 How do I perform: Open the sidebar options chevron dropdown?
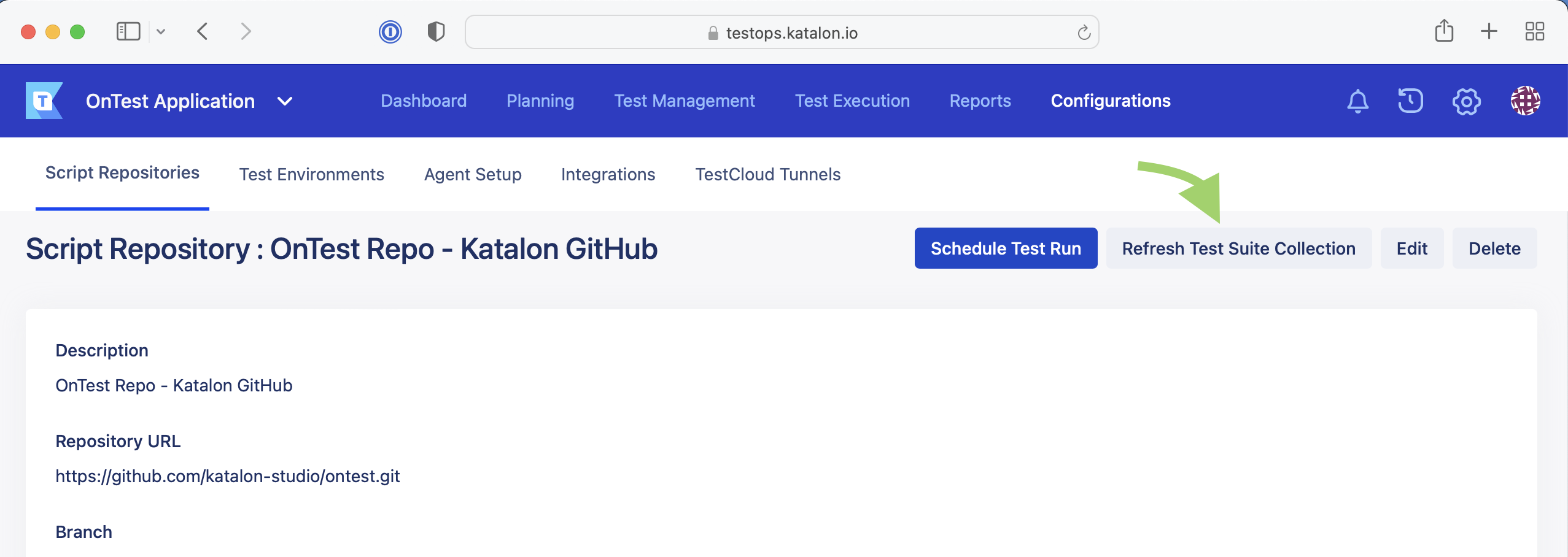(x=161, y=31)
